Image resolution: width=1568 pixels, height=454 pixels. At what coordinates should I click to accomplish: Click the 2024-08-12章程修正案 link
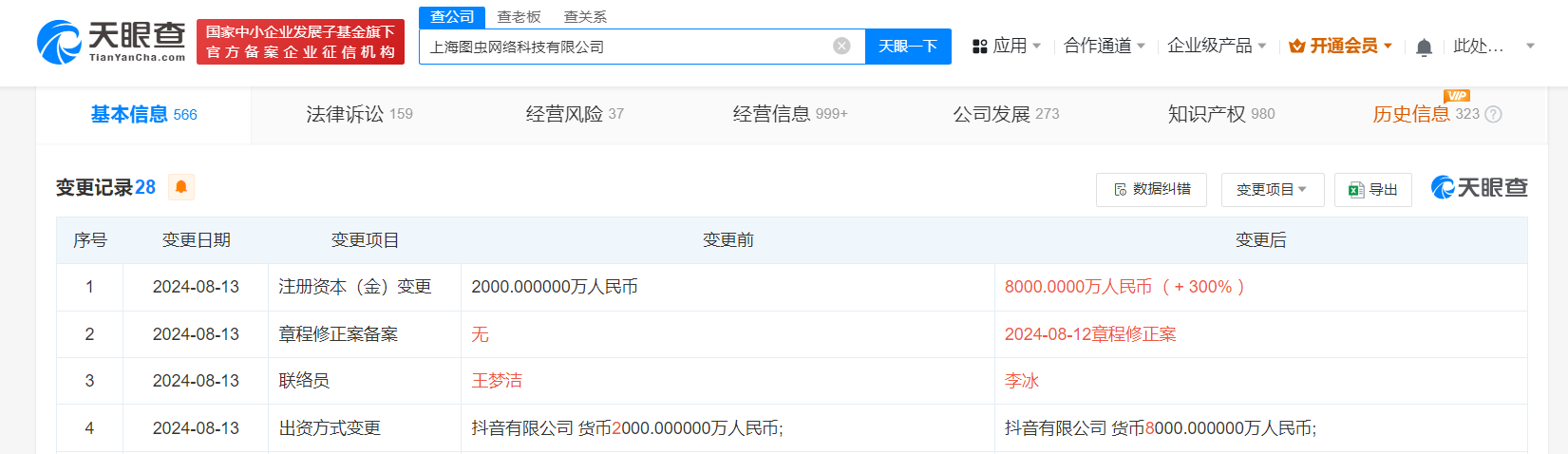[1090, 334]
